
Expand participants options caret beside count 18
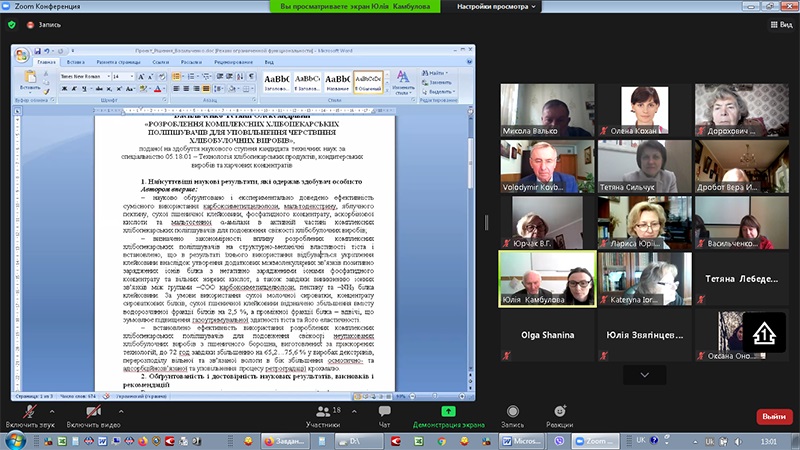click(x=354, y=411)
